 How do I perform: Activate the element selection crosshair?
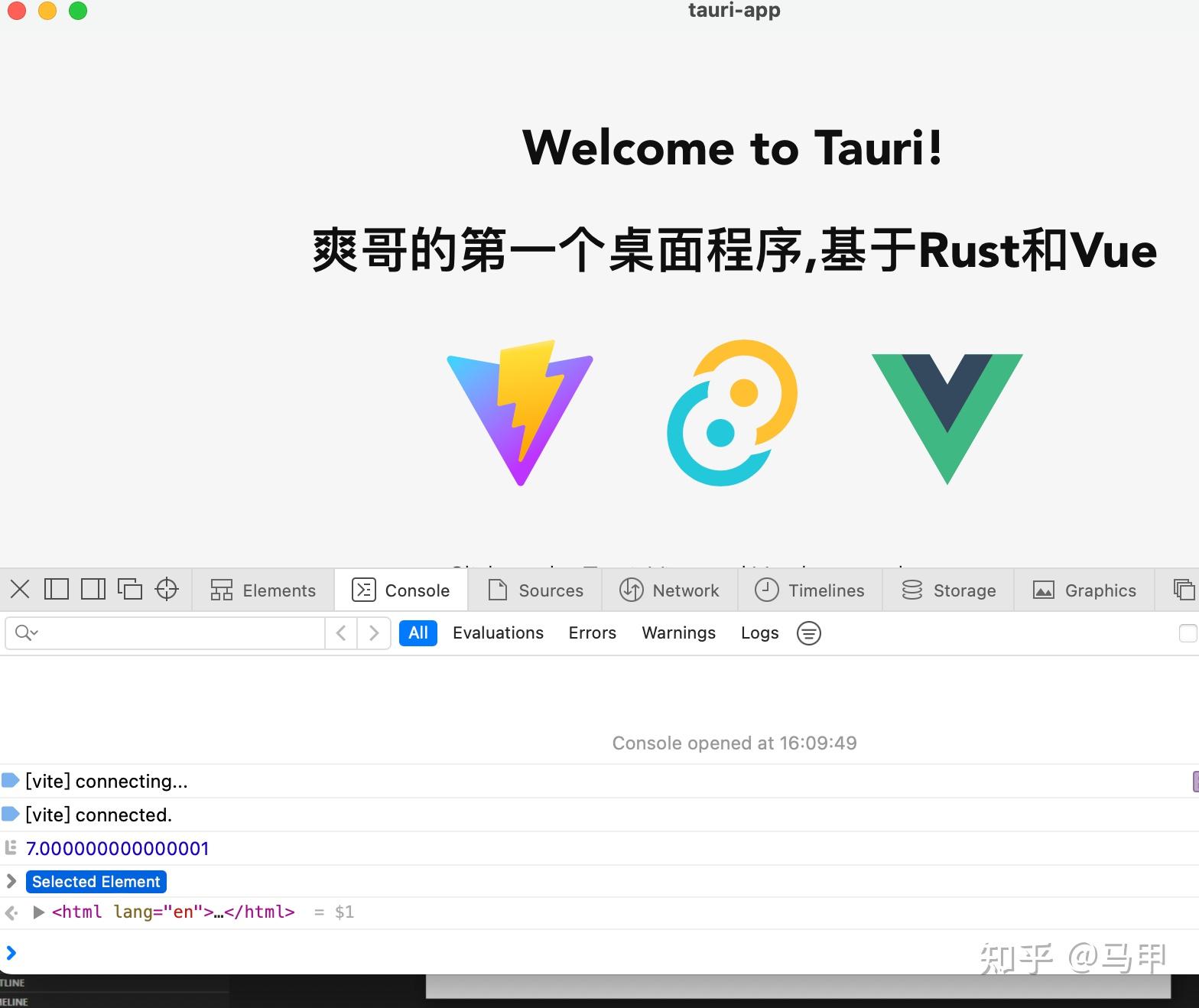coord(167,589)
